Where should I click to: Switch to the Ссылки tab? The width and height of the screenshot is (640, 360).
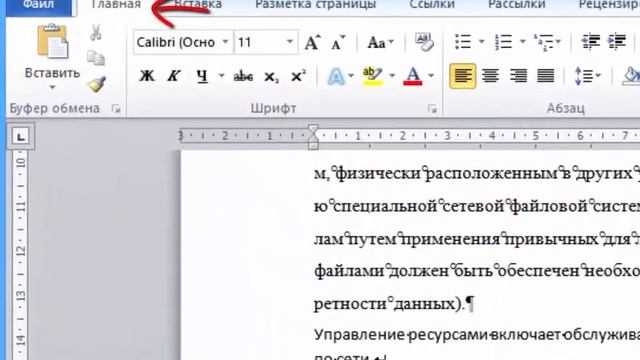(432, 5)
